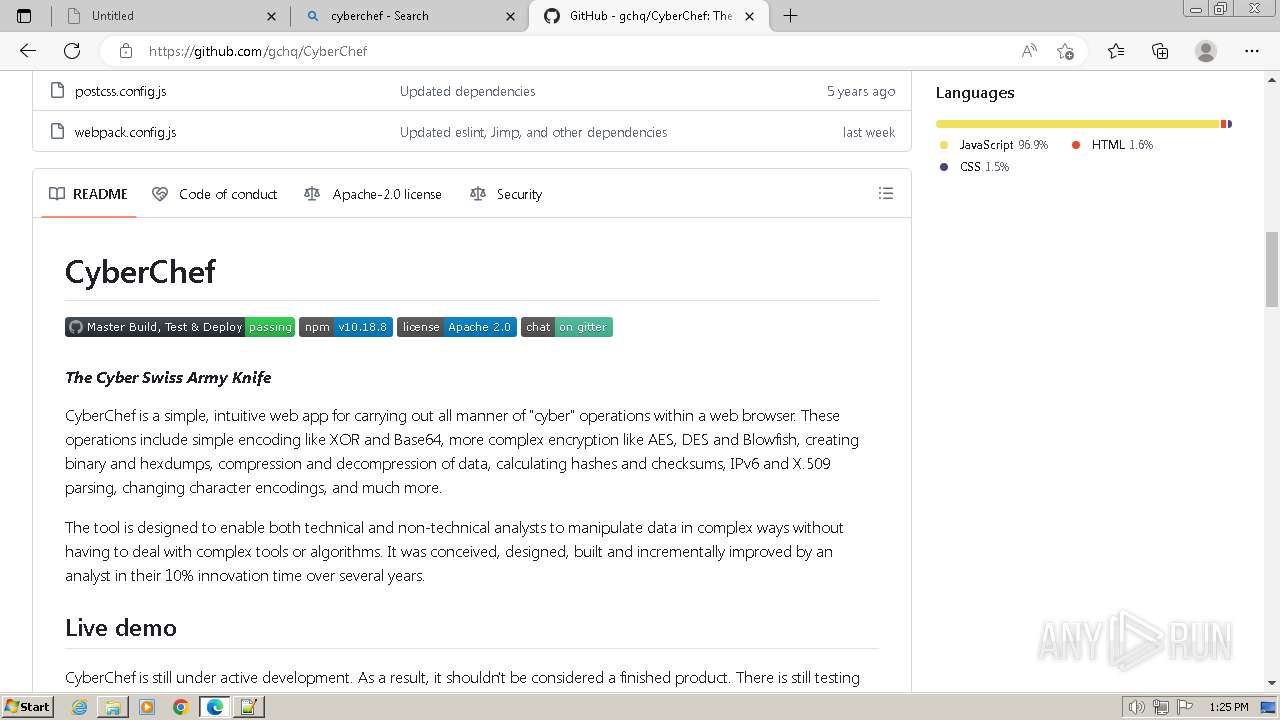The height and width of the screenshot is (720, 1280).
Task: Go back to the previous page
Action: (x=28, y=51)
